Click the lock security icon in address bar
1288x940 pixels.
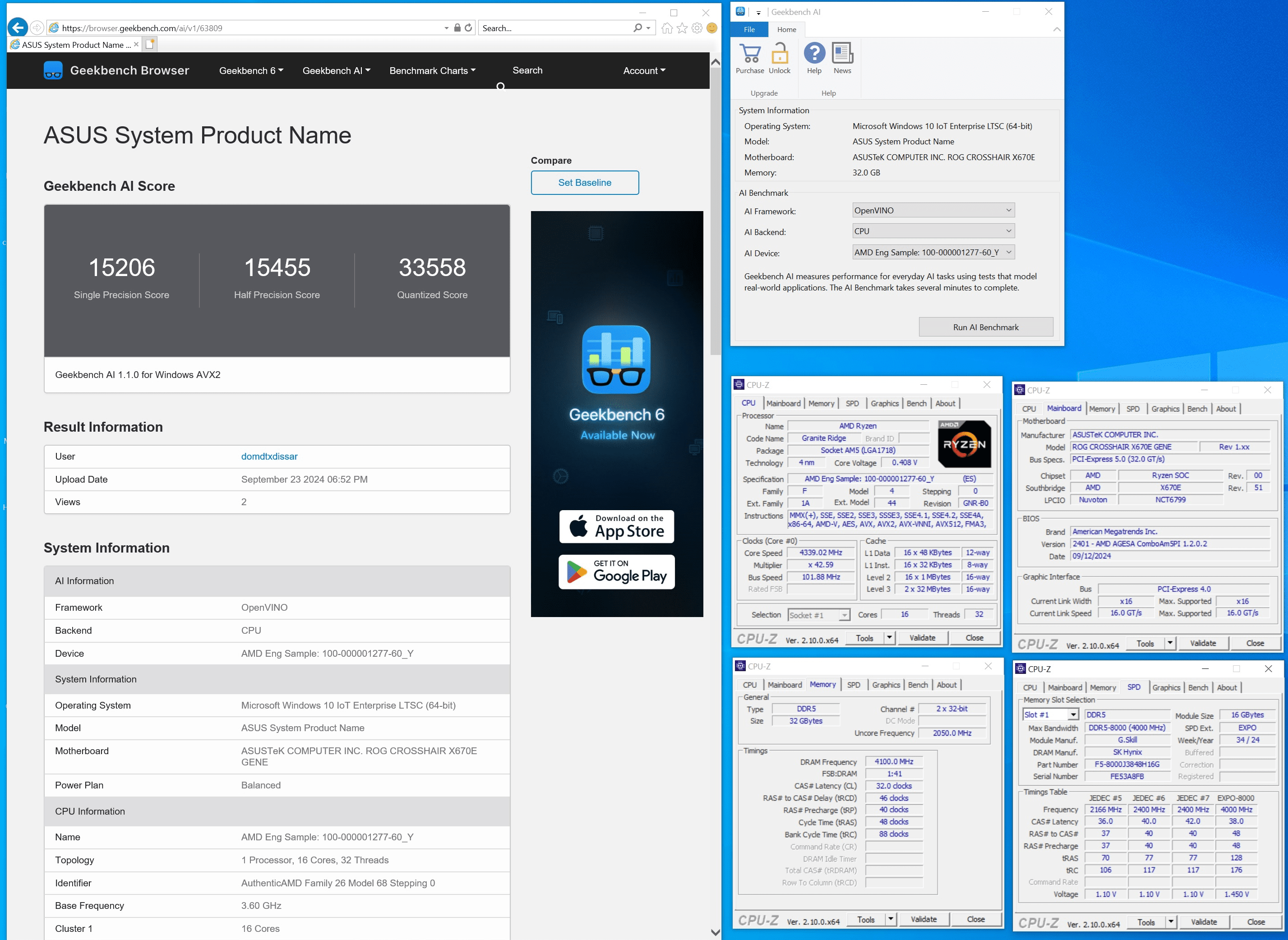click(x=457, y=28)
